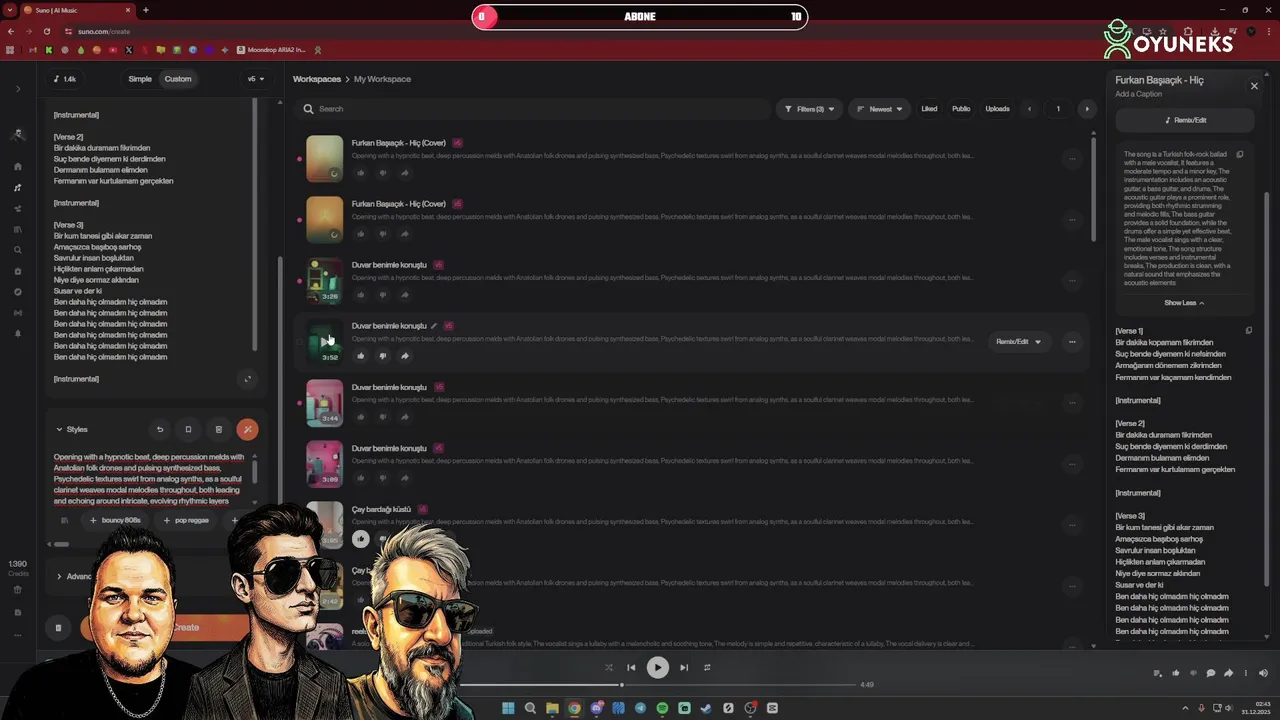Open My Workspace breadcrumb
Viewport: 1280px width, 720px height.
(382, 79)
